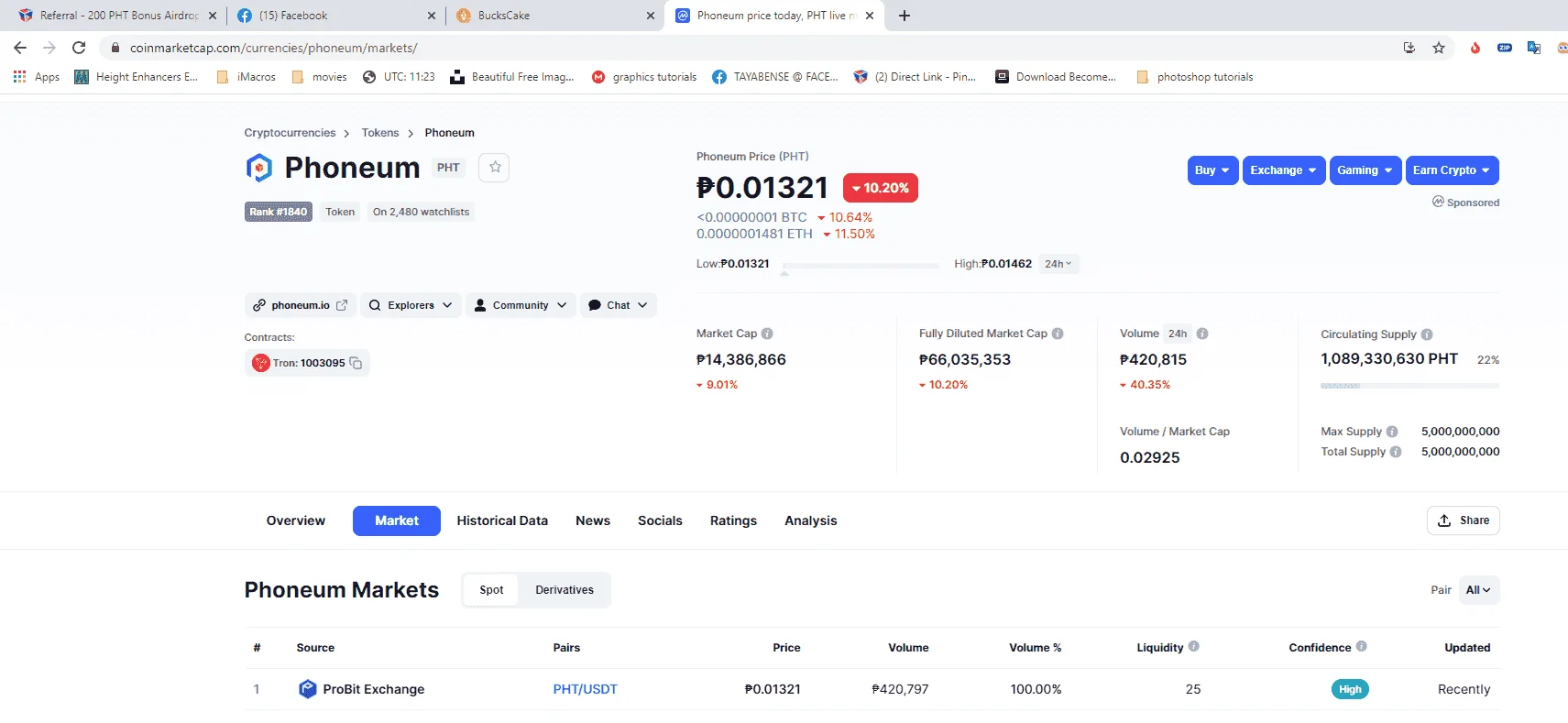Click the ProBit Exchange logo icon

(308, 689)
